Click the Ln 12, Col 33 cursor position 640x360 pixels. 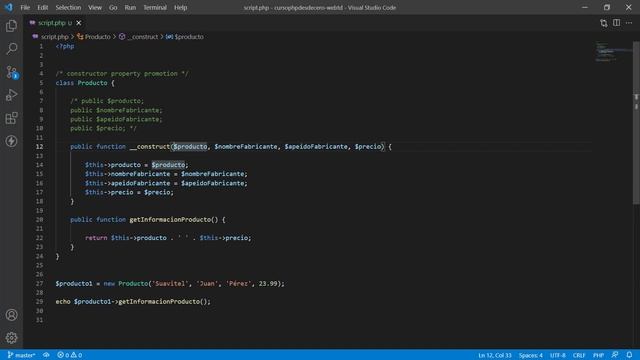pyautogui.click(x=495, y=355)
